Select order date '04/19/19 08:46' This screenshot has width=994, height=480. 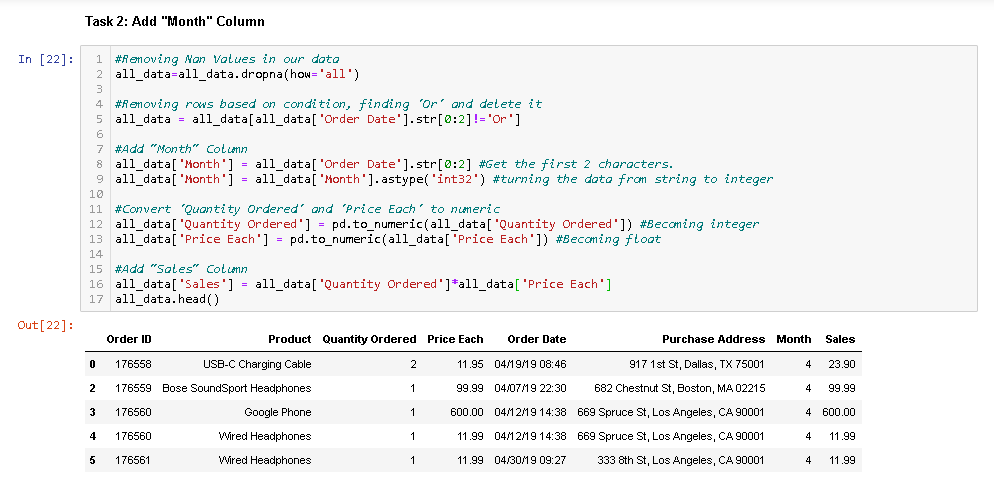[530, 364]
